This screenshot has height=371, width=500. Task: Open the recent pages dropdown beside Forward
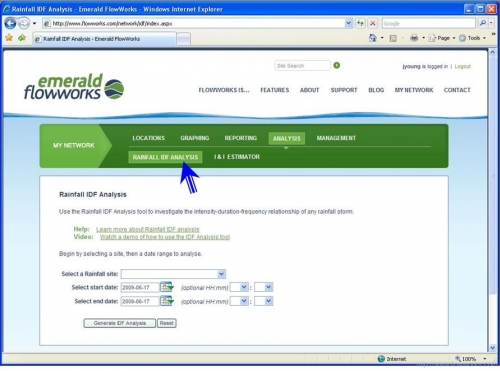(34, 24)
